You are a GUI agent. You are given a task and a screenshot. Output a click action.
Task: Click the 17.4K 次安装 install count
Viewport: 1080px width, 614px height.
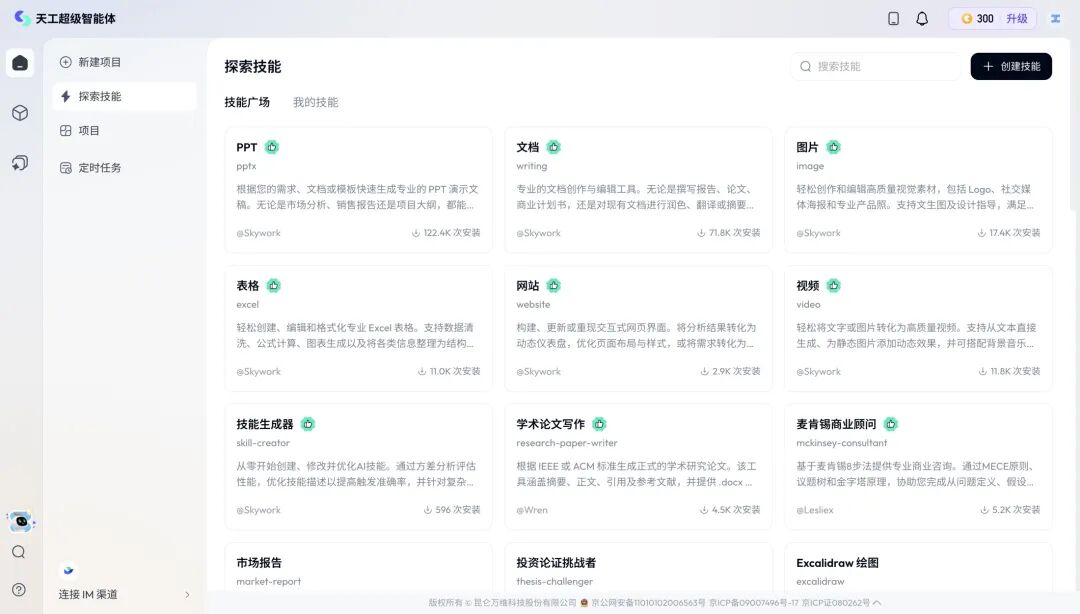pos(1009,233)
